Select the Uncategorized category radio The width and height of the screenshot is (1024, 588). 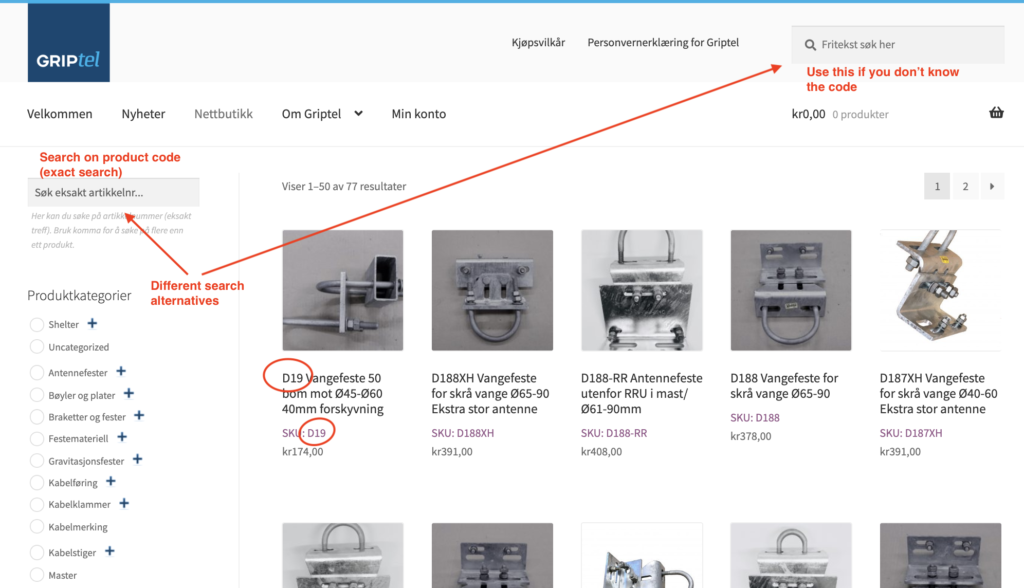(37, 347)
